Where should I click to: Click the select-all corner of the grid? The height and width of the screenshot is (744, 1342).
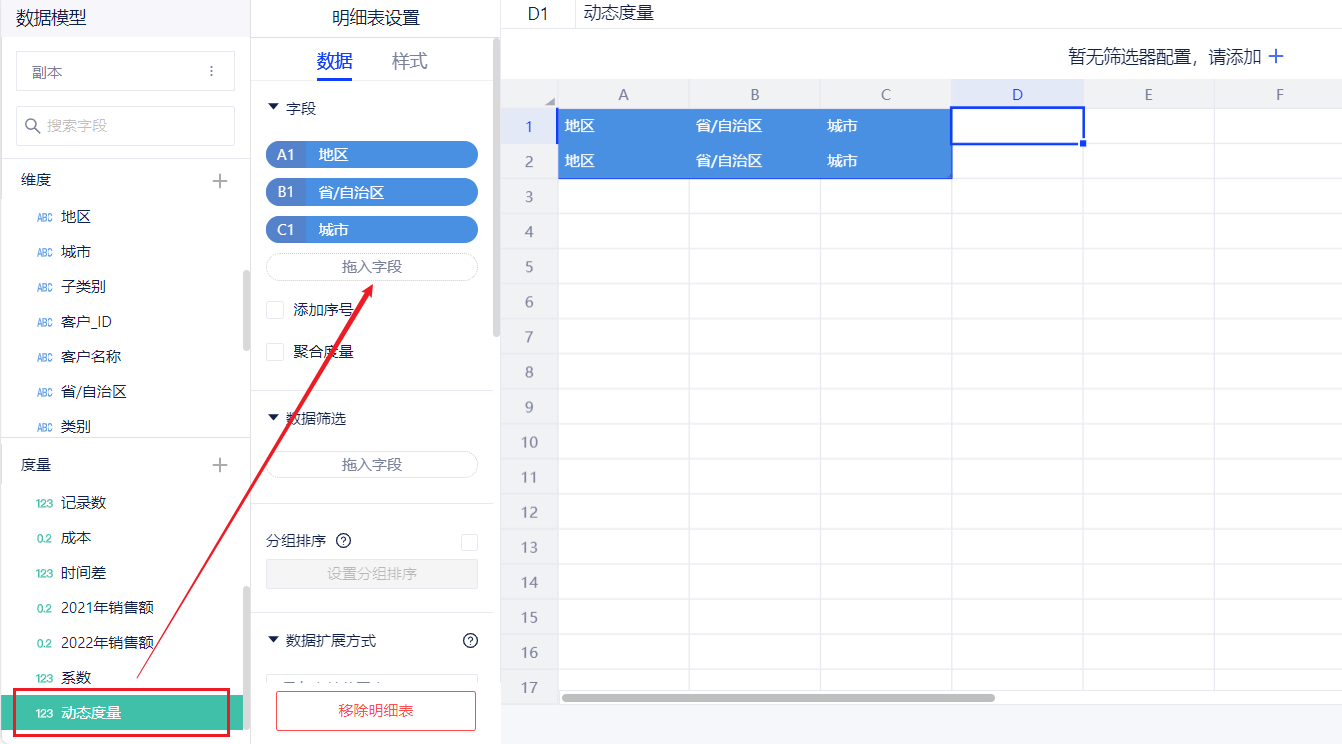point(529,95)
